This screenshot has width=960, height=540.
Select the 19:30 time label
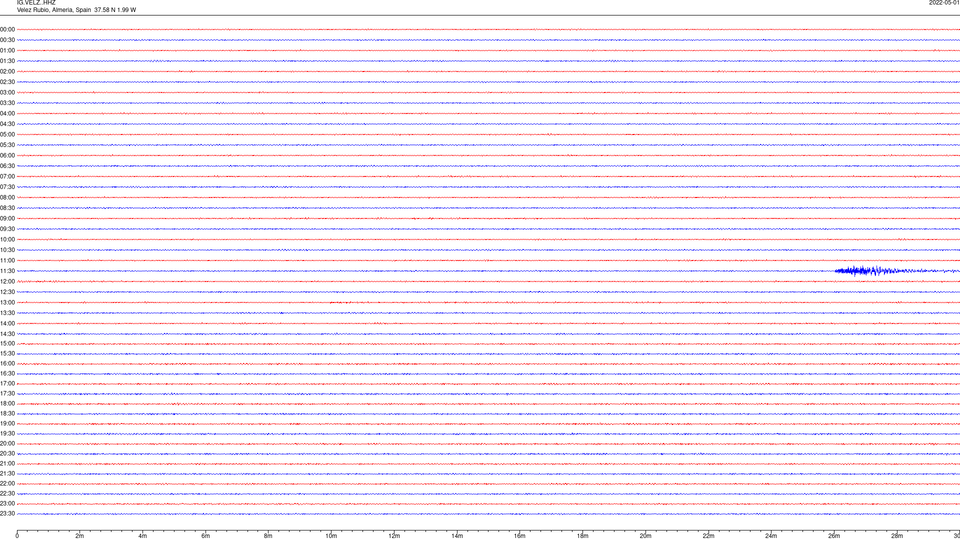coord(7,433)
